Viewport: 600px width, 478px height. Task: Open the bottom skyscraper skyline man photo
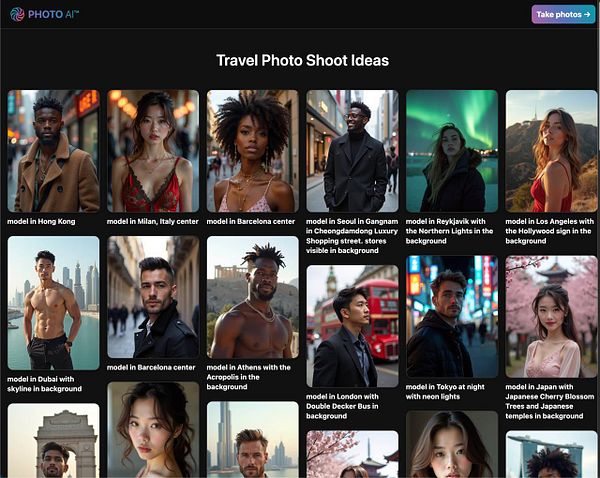tap(253, 440)
